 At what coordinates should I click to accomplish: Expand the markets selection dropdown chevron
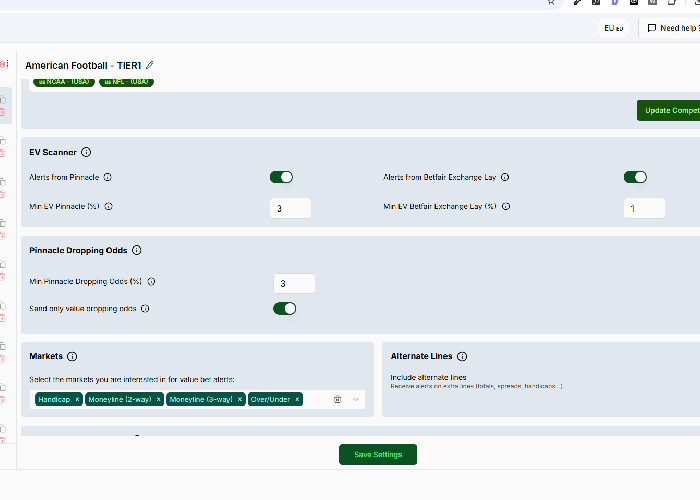pyautogui.click(x=356, y=399)
